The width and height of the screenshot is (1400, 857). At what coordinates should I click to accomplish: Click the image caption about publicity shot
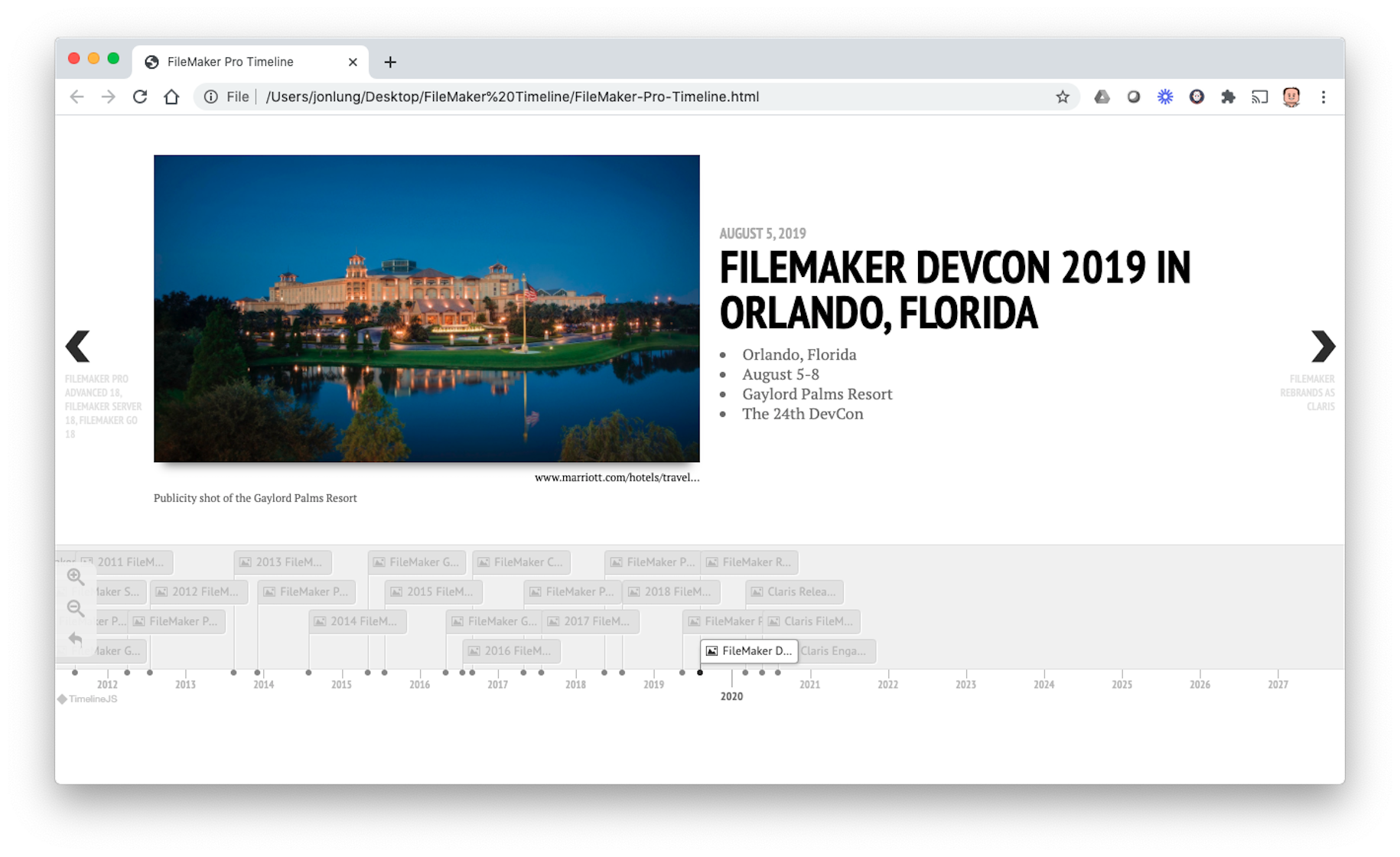point(256,498)
